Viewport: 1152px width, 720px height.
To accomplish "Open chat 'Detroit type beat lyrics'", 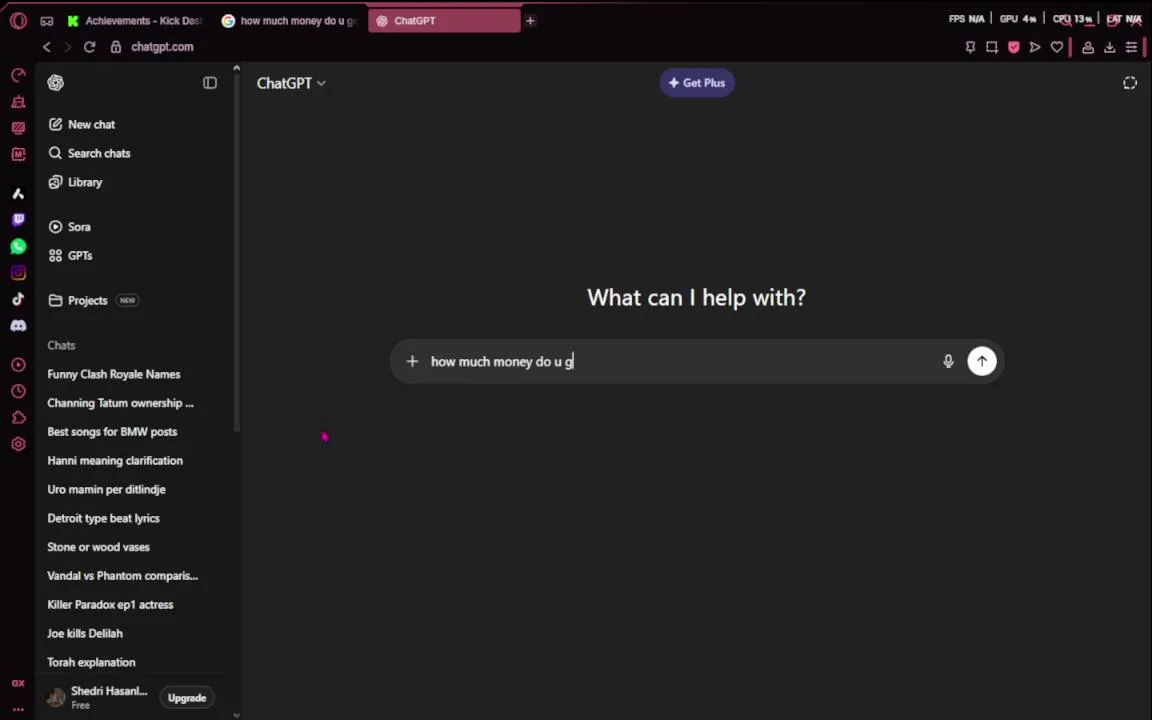I will [104, 518].
